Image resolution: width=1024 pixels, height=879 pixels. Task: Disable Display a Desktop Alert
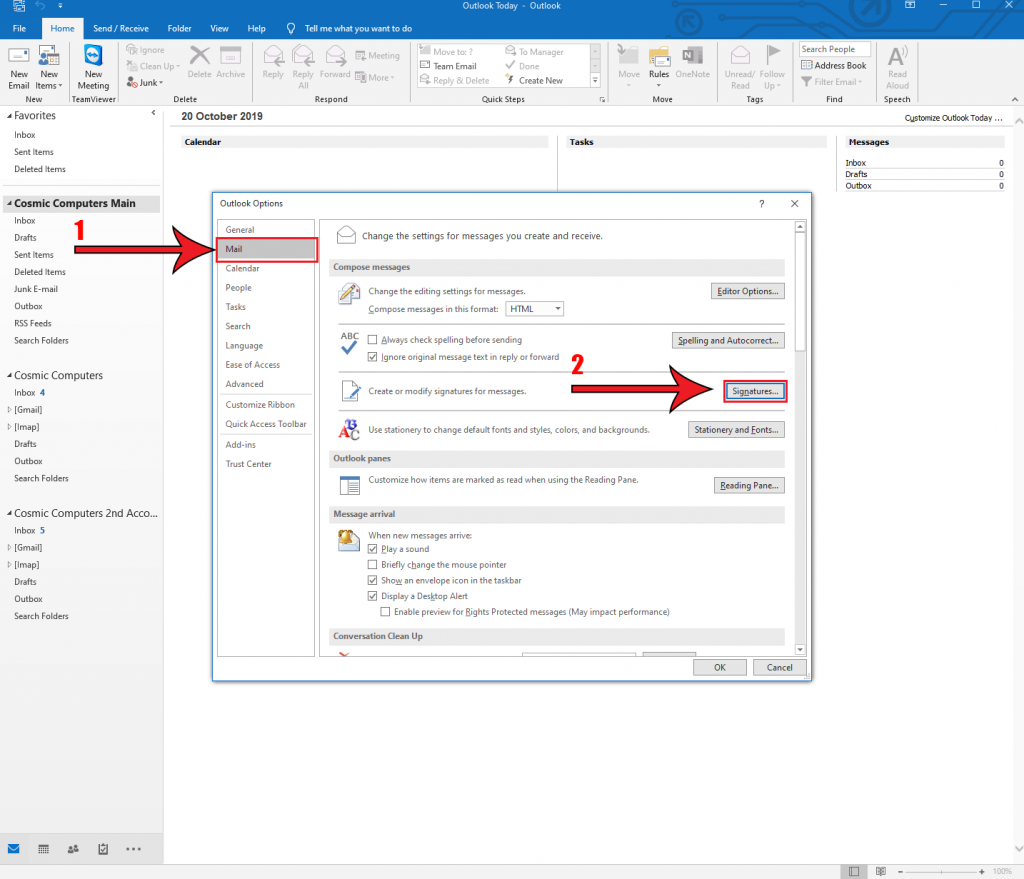372,595
